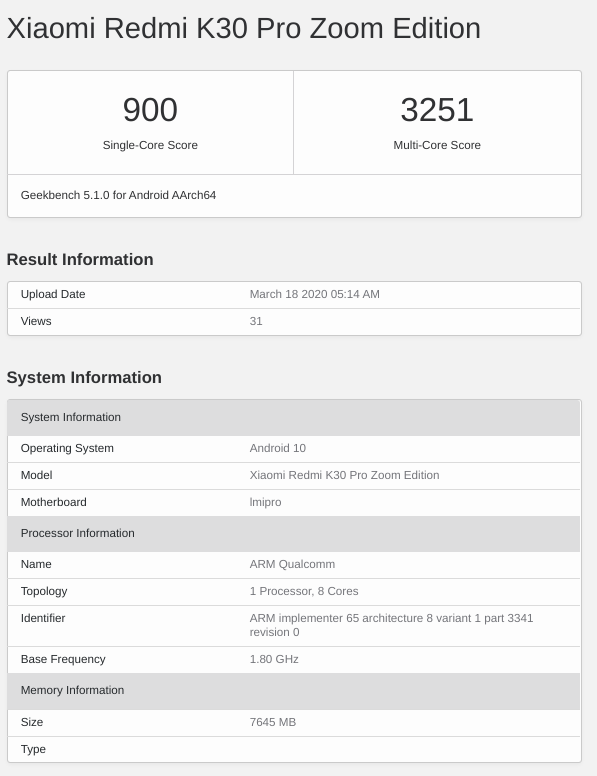Click the Model value in the system table

tap(344, 475)
